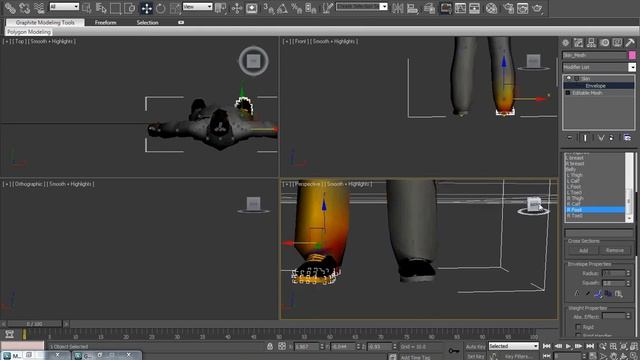
Task: Open Rendered Frame Window
Action: coord(522,8)
